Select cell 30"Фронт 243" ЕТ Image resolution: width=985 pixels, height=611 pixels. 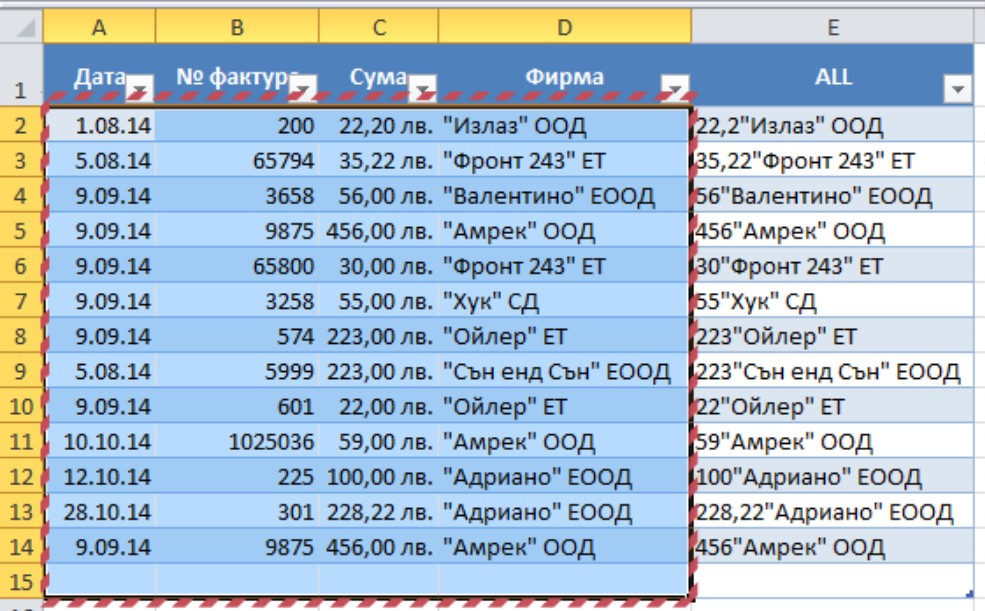pos(833,266)
